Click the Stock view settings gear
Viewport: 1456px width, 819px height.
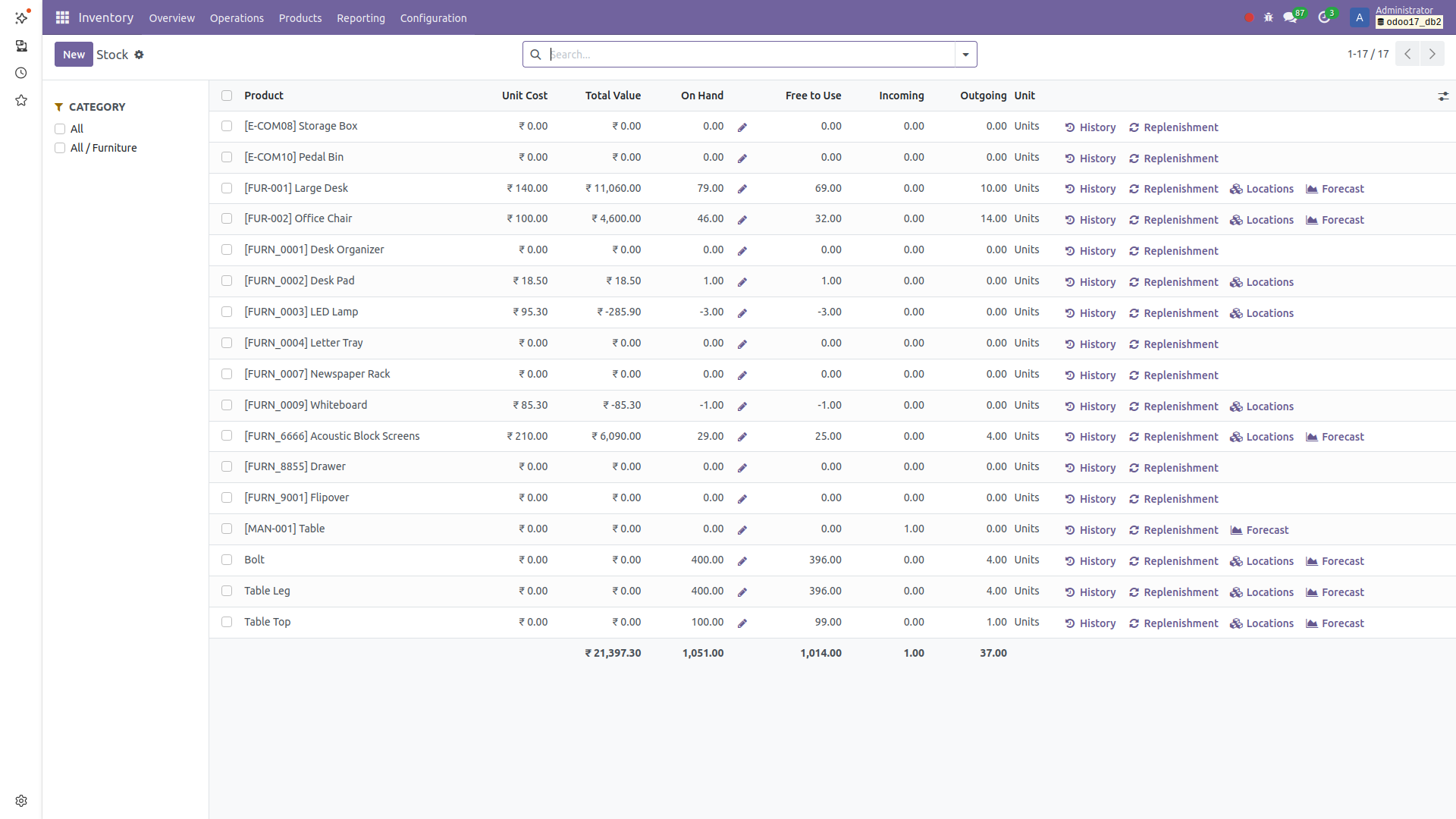[x=139, y=55]
